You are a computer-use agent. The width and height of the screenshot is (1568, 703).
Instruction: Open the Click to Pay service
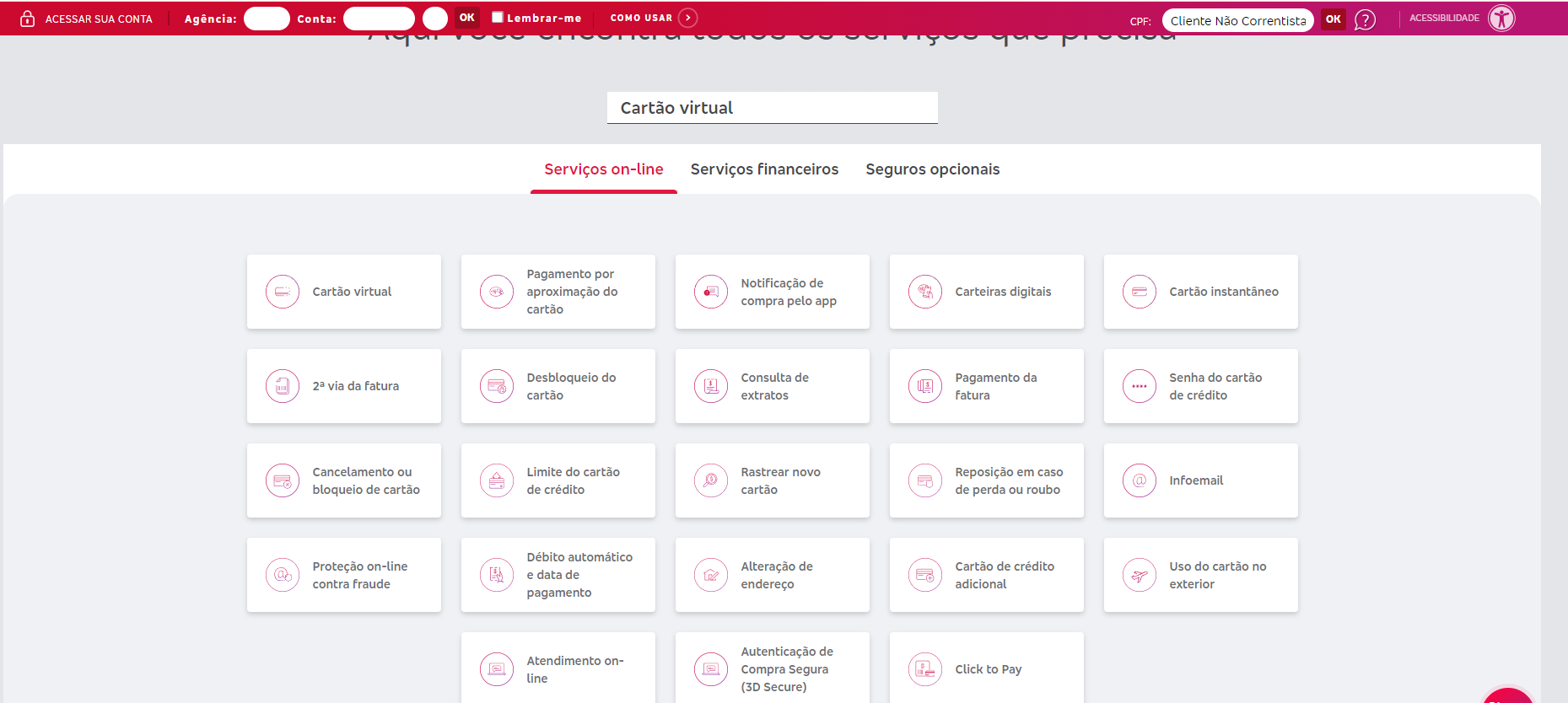coord(986,668)
